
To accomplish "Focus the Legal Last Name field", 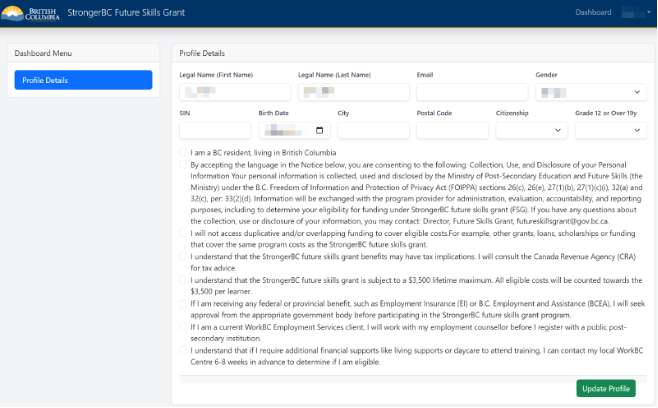I will (354, 92).
